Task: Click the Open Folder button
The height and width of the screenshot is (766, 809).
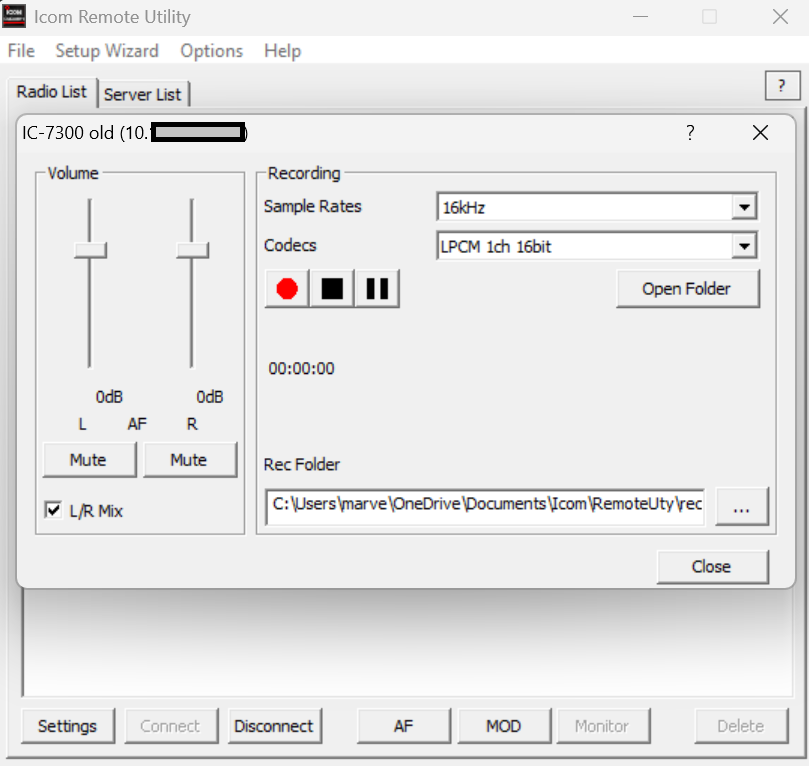Action: click(687, 289)
